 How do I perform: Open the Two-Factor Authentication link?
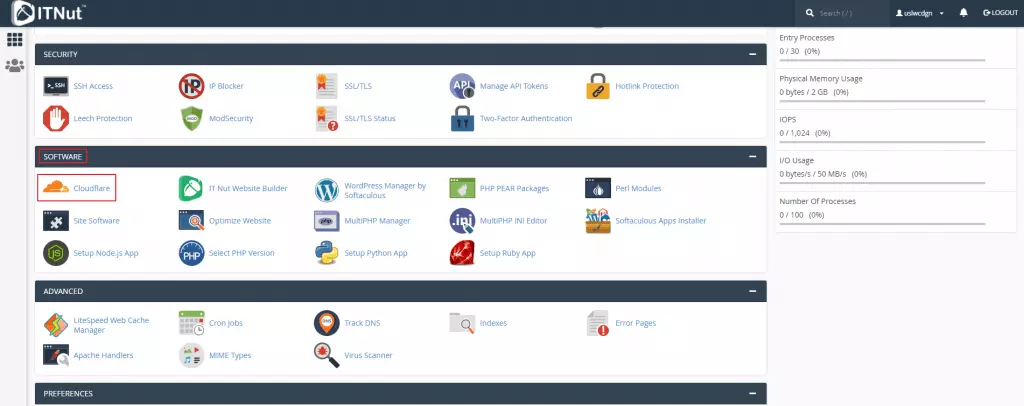pos(526,119)
